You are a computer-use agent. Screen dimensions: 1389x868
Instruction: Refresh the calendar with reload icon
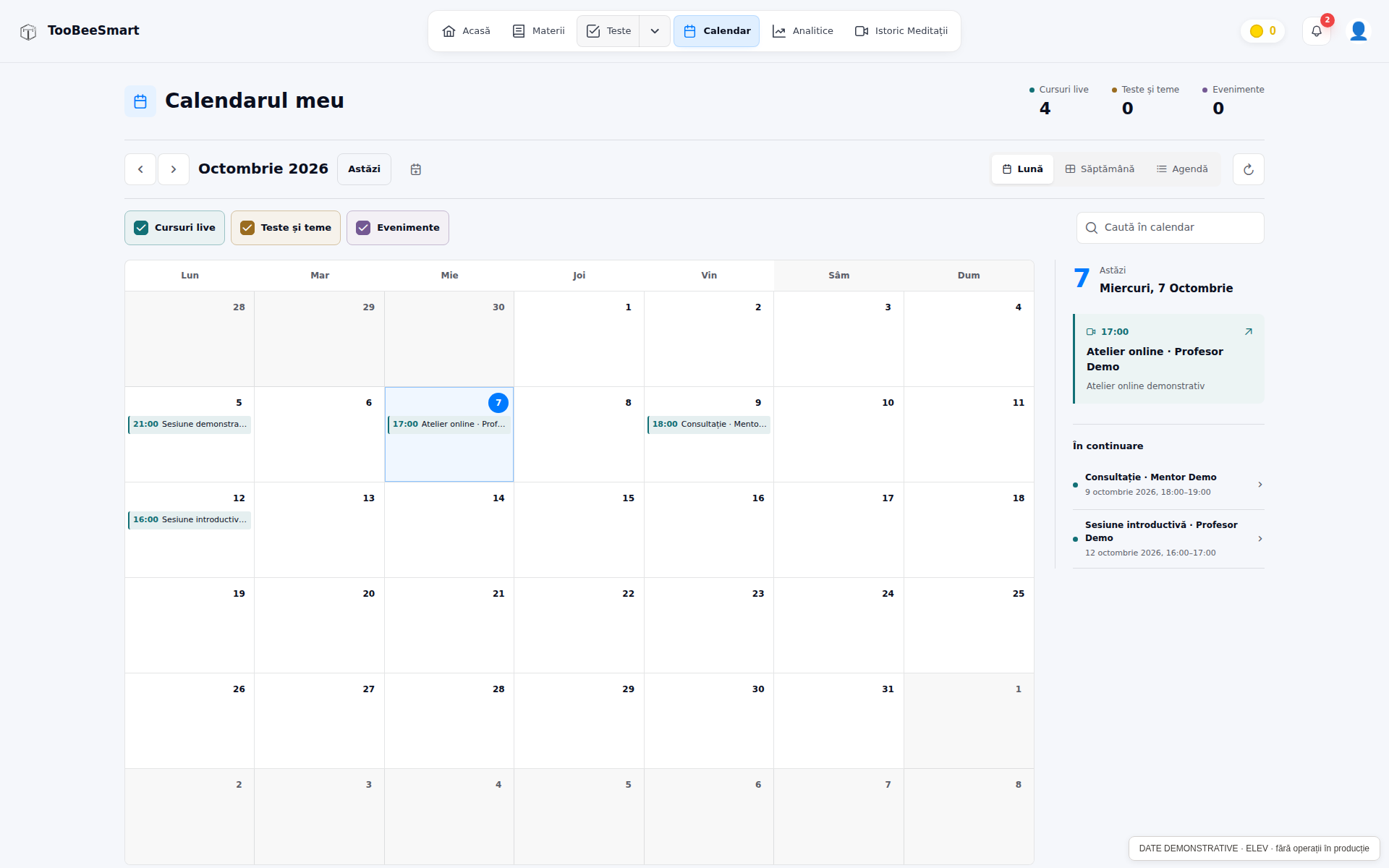1249,169
